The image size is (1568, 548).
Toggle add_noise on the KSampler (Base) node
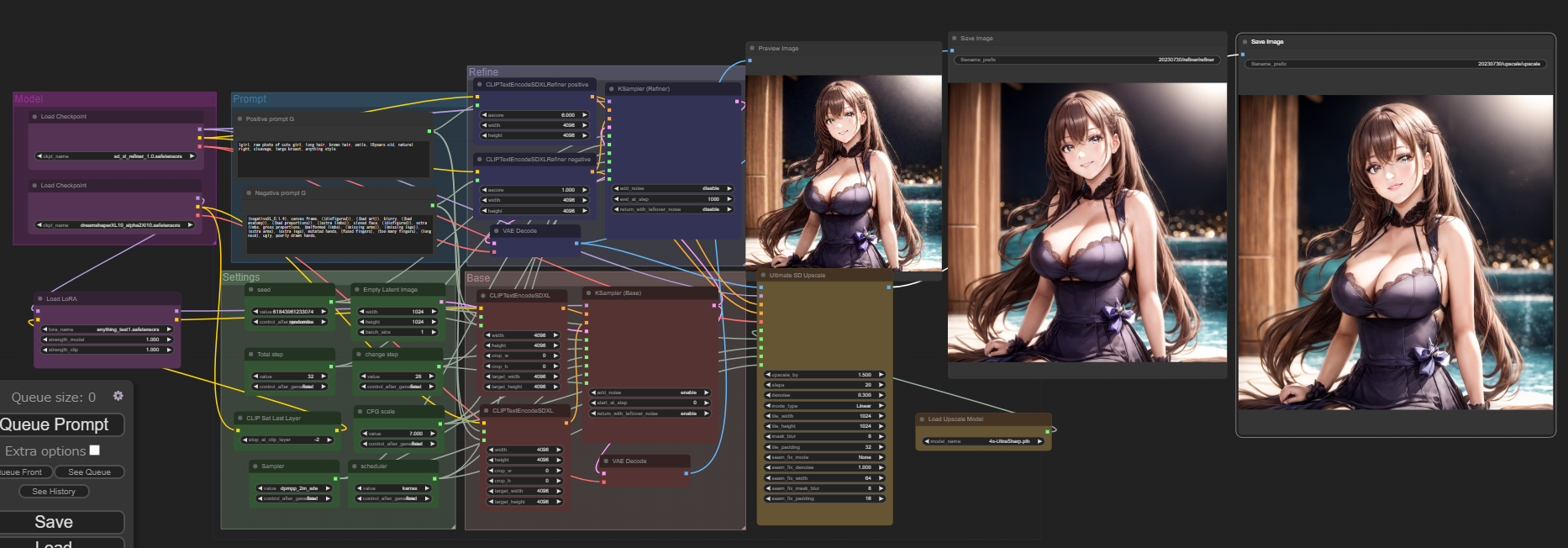tap(650, 393)
